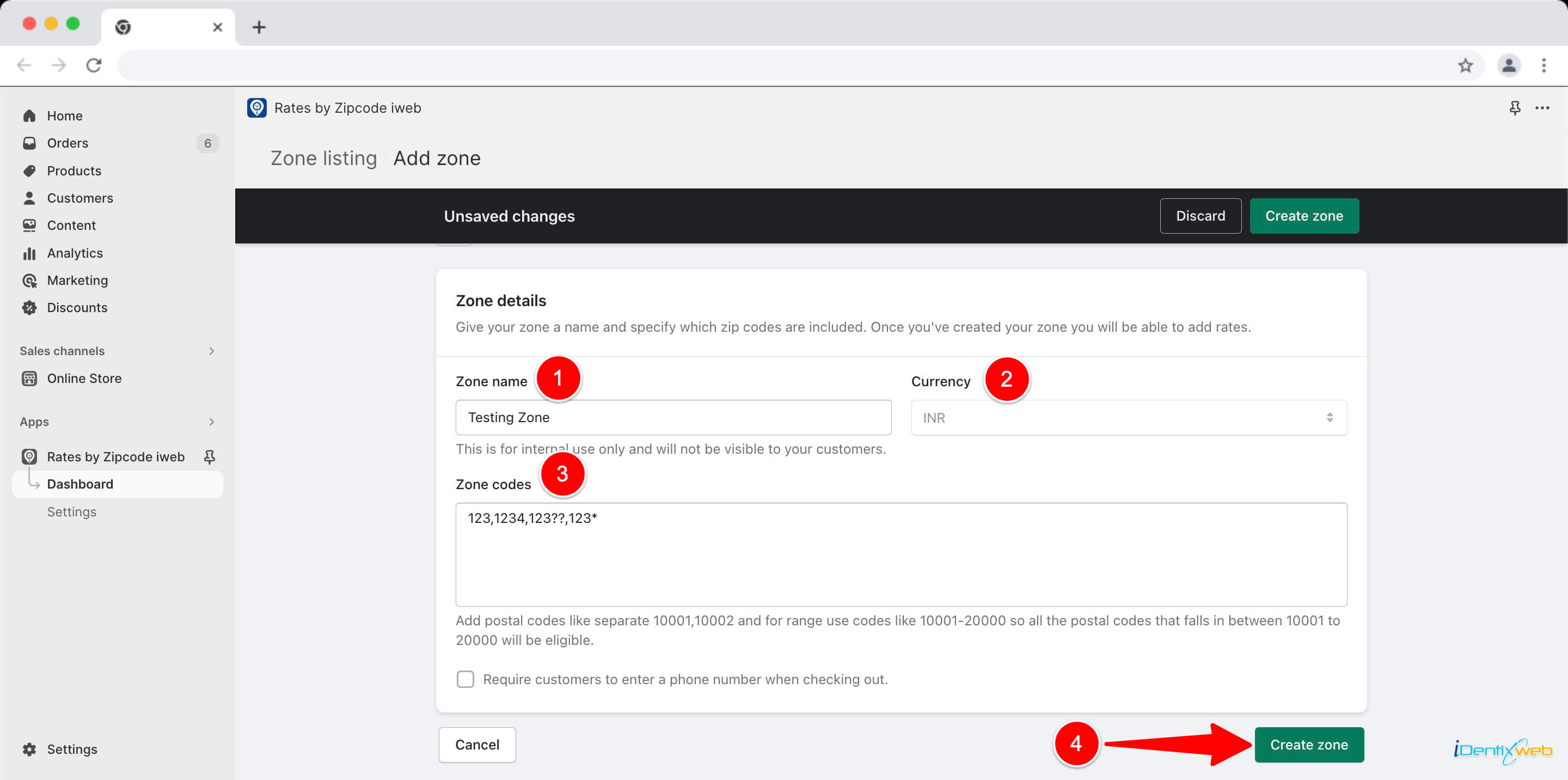Open Orders in the sidebar menu
1568x780 pixels.
click(68, 143)
